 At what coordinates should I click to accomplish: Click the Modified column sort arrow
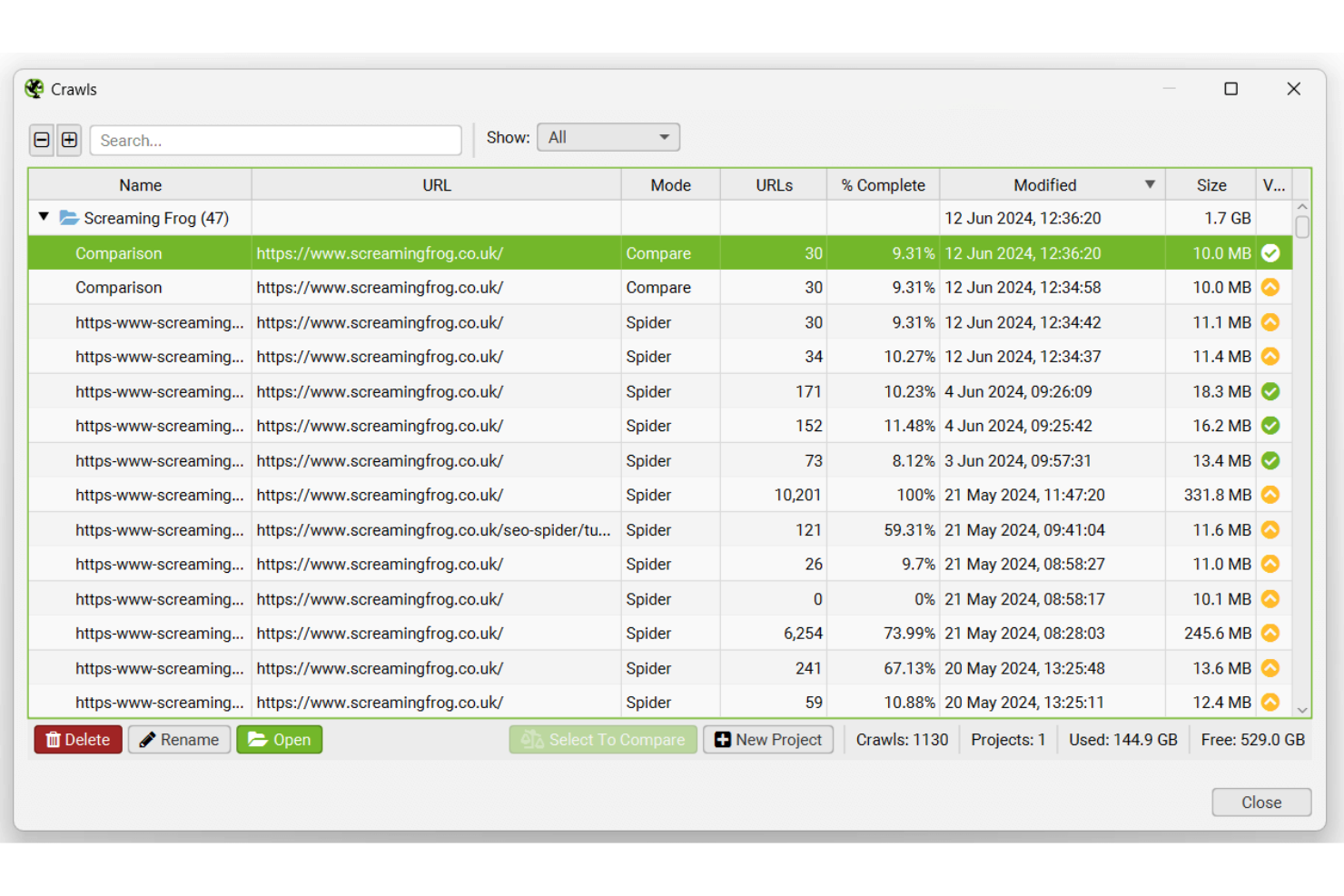[x=1150, y=184]
